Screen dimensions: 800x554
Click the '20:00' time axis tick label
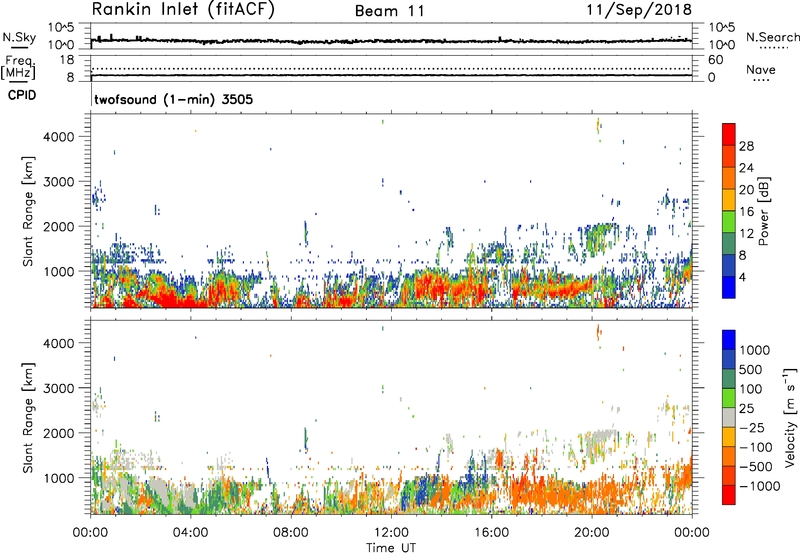(x=592, y=533)
